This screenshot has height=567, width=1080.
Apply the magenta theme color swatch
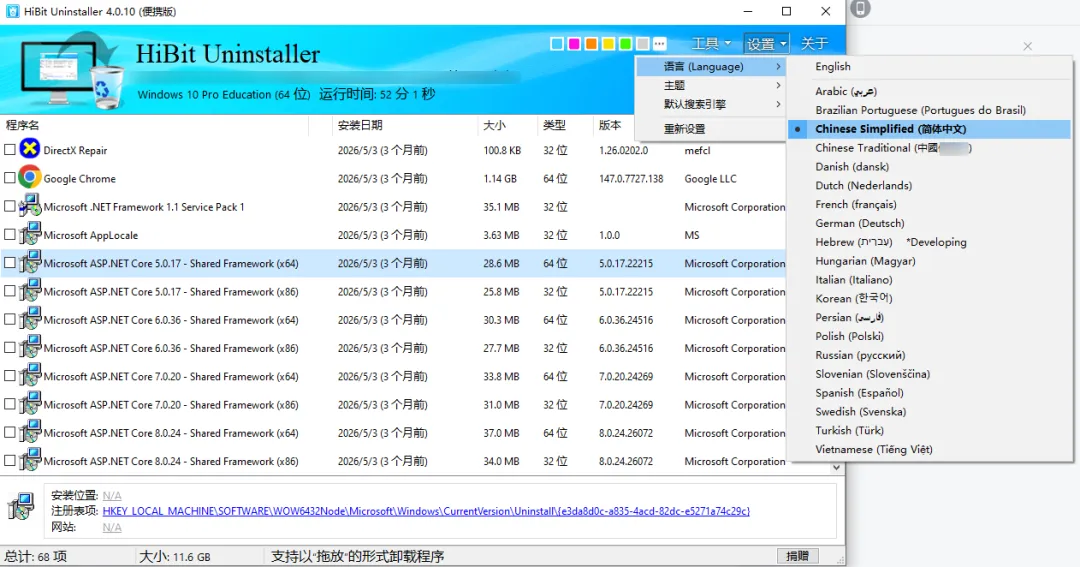click(574, 44)
